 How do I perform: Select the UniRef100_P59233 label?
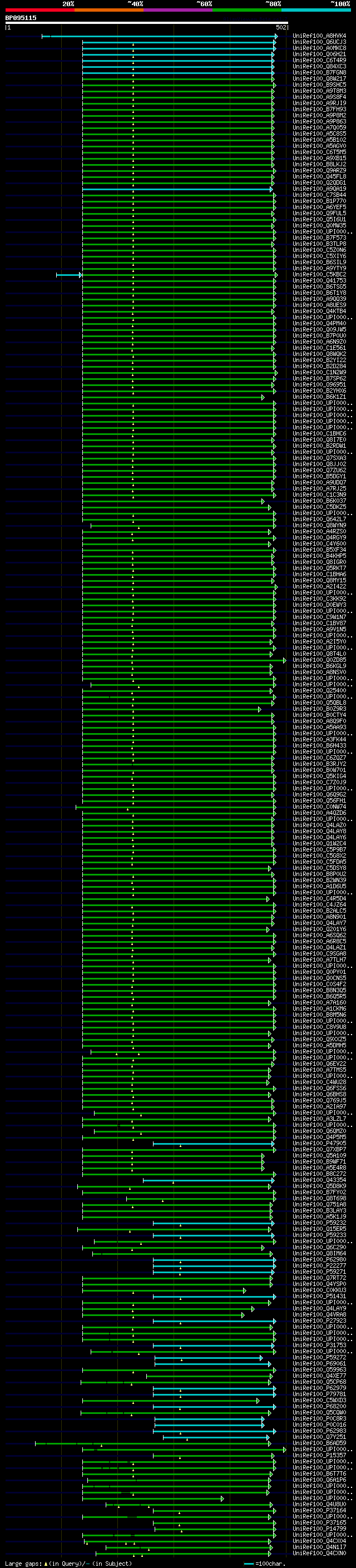(319, 1235)
